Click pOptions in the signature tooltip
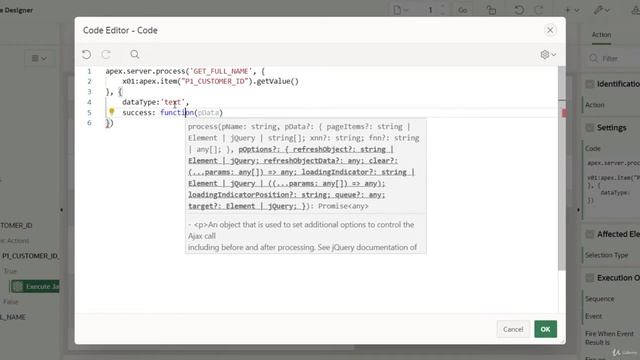The height and width of the screenshot is (360, 640). [256, 149]
